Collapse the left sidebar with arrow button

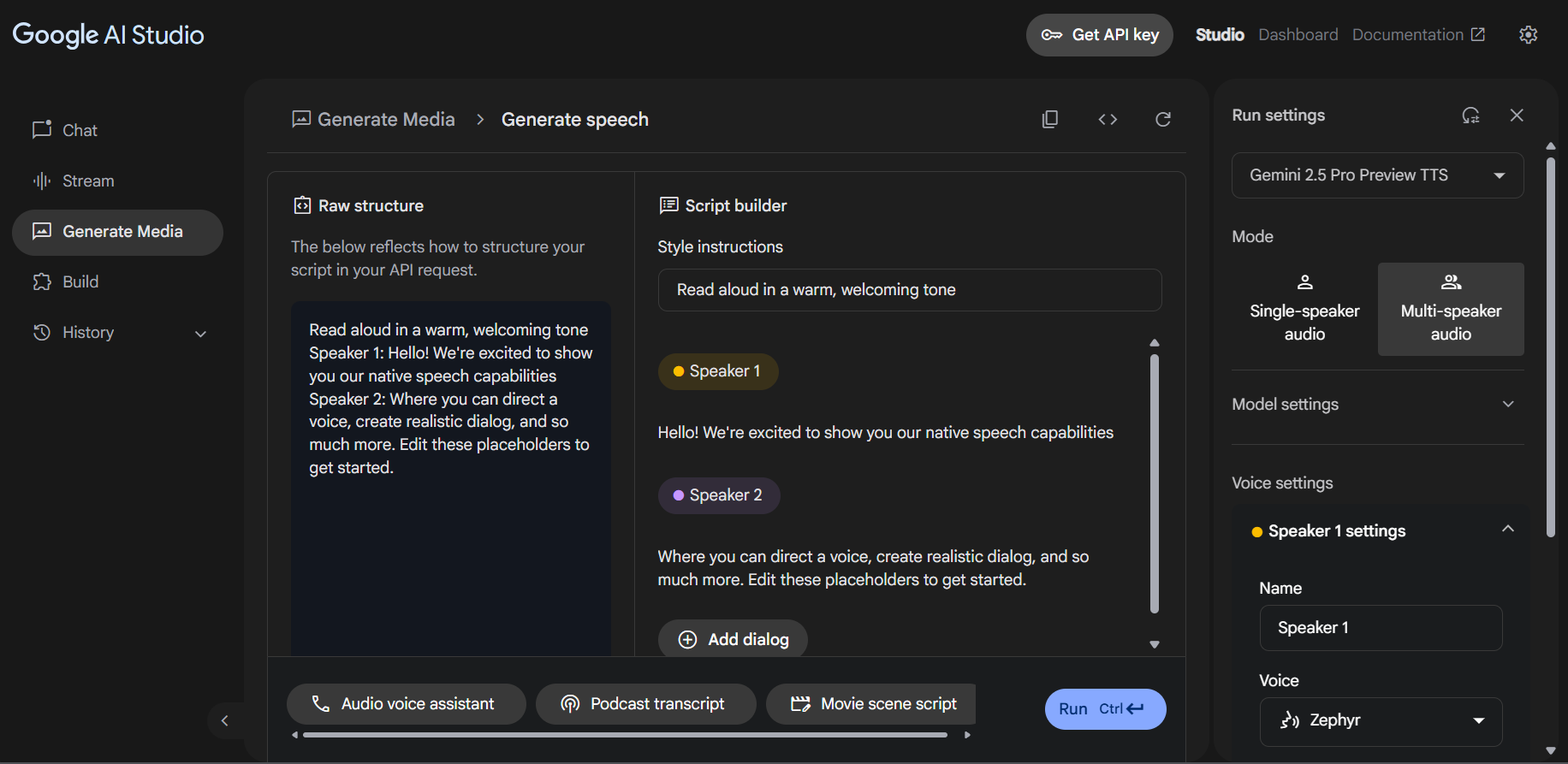point(225,720)
